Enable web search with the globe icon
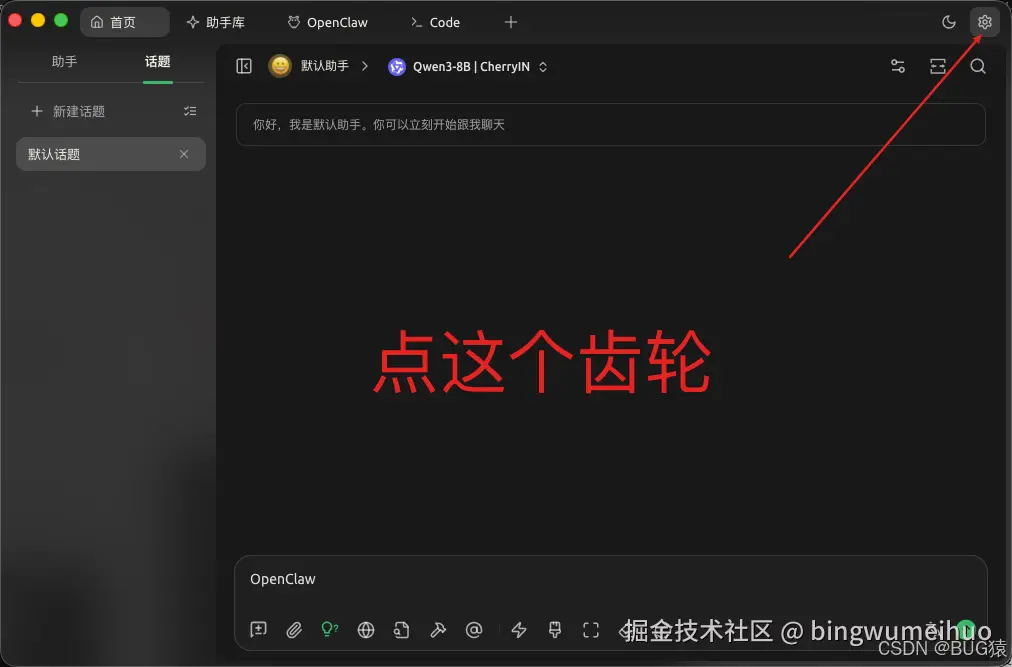 tap(365, 630)
